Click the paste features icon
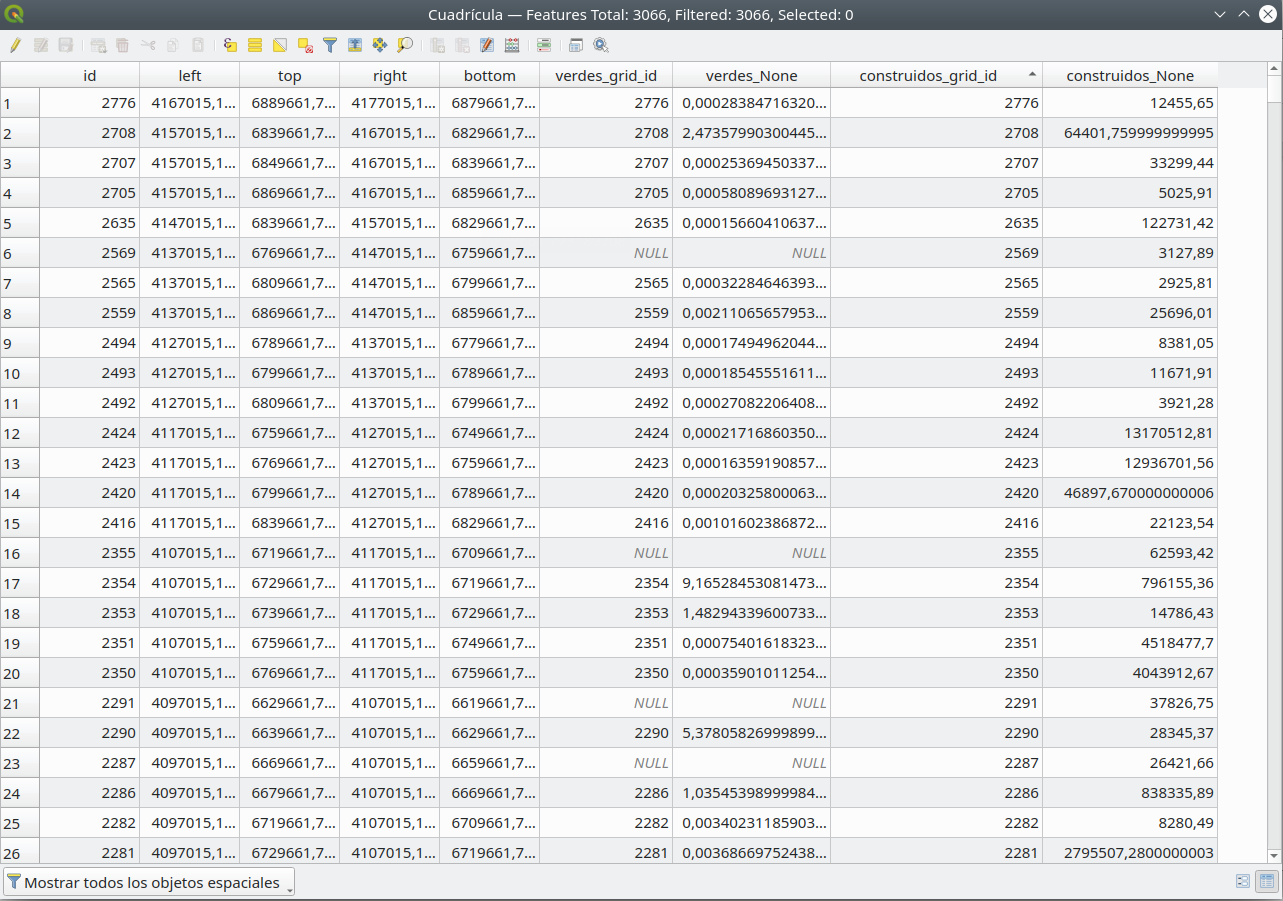This screenshot has height=901, width=1283. 198,45
